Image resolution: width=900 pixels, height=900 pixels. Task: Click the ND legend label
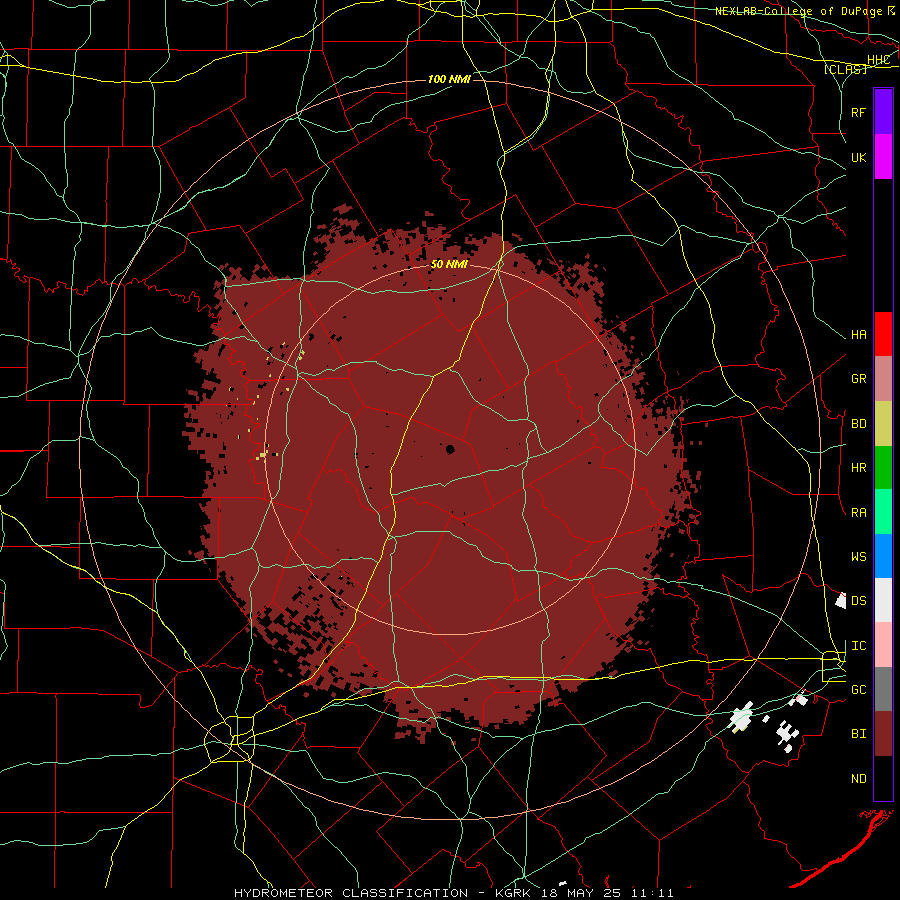(x=858, y=779)
